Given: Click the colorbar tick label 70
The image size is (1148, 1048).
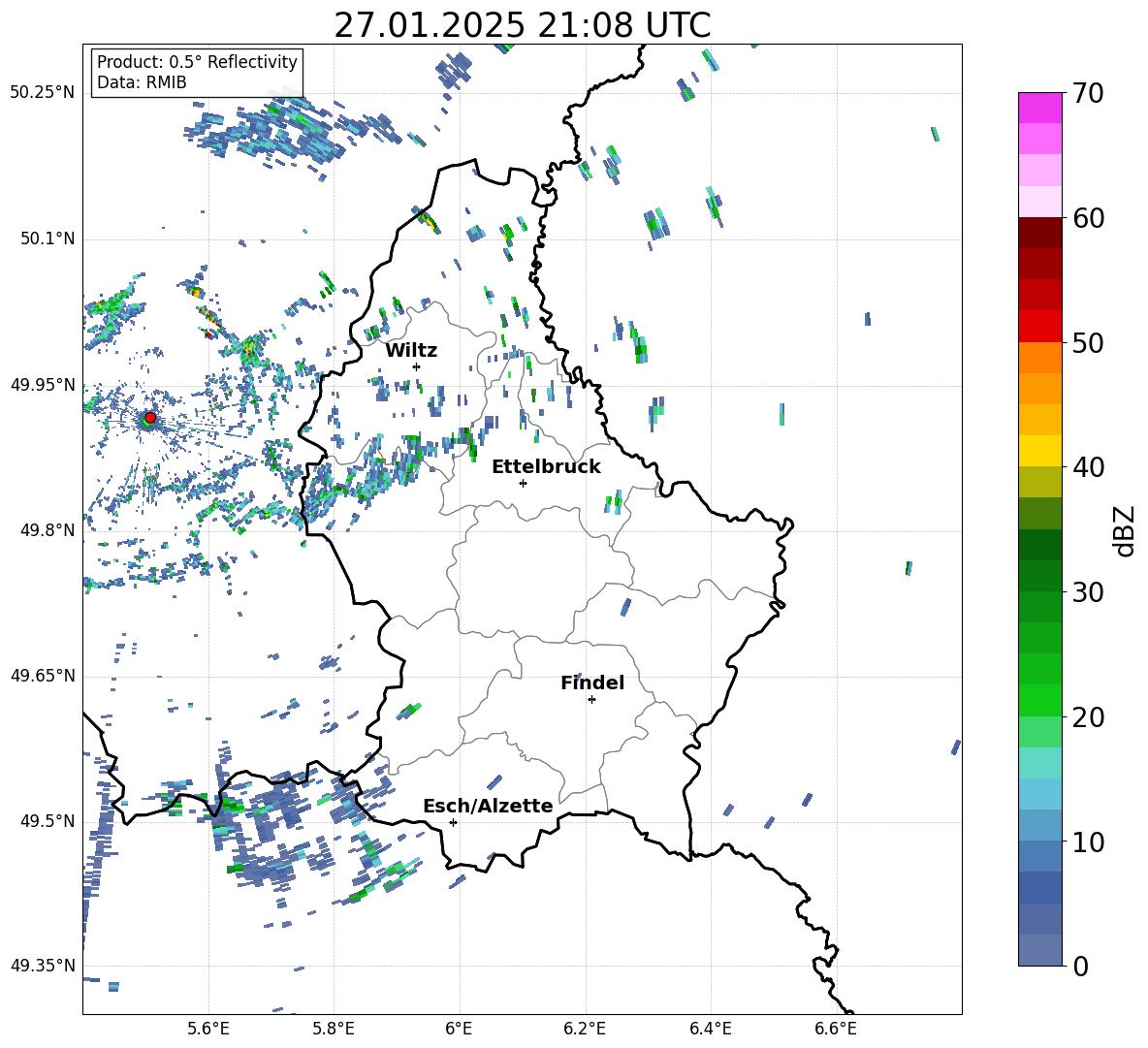Looking at the screenshot, I should (x=1087, y=94).
